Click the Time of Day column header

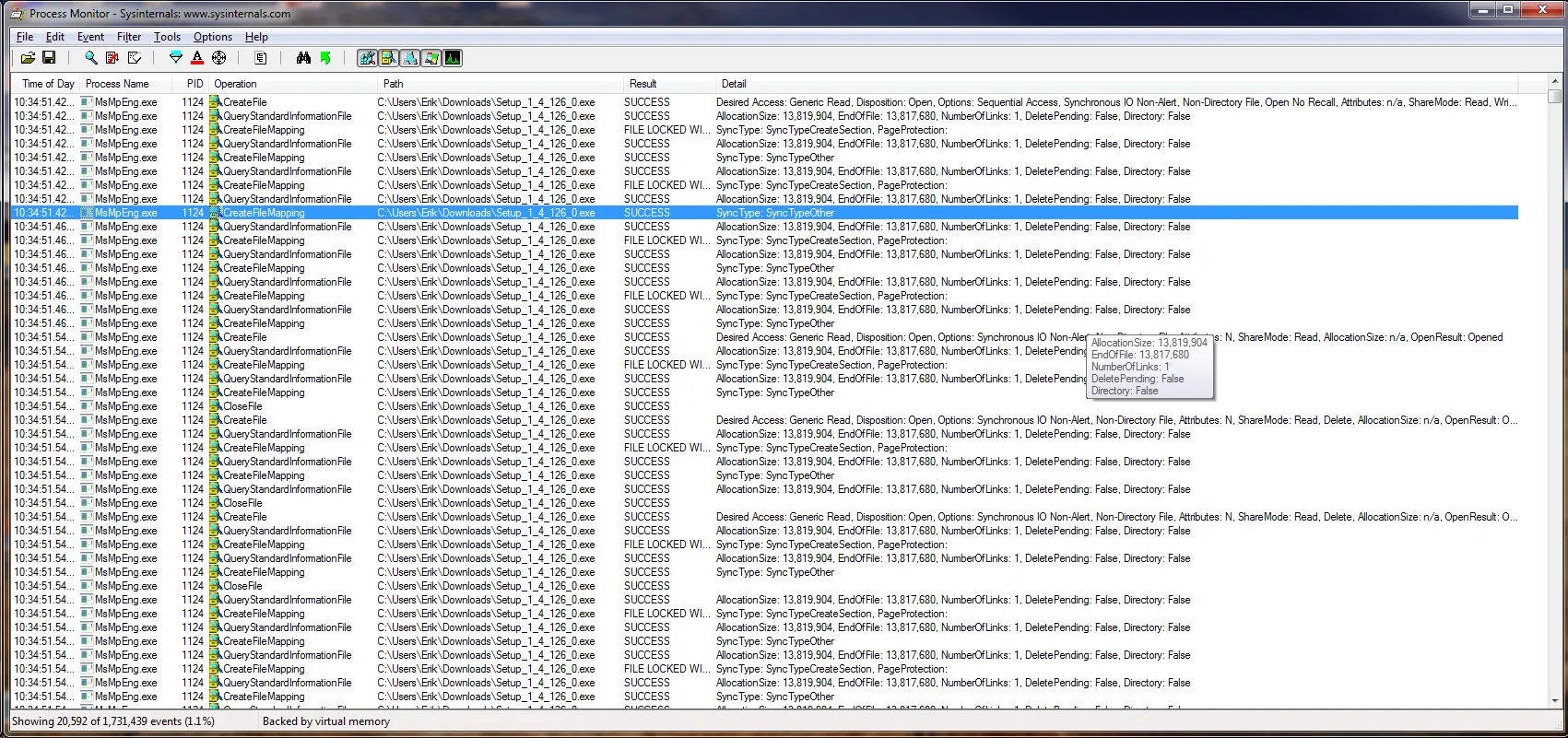tap(46, 84)
